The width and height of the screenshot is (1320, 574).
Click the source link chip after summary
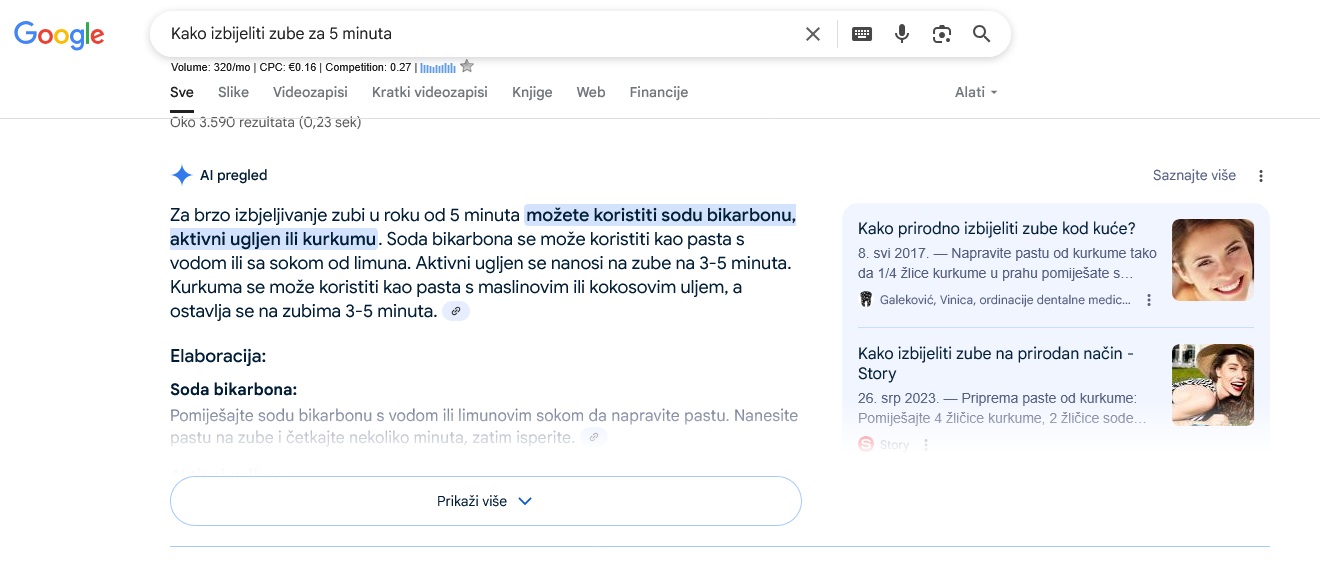pos(455,312)
